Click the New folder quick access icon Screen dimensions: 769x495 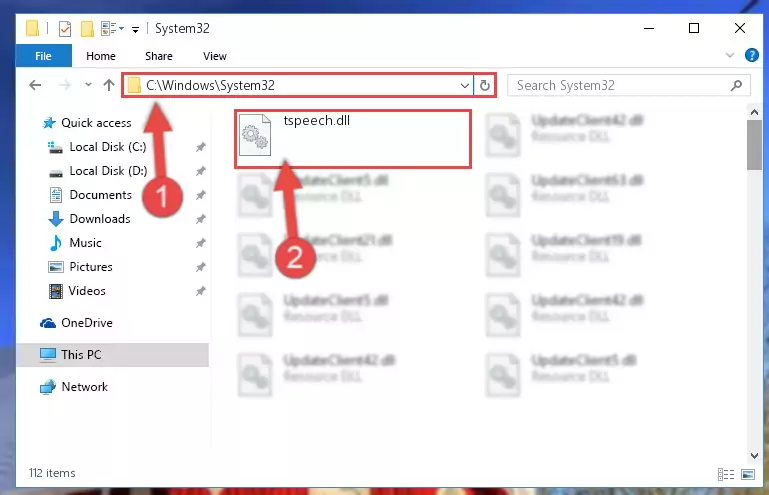[87, 28]
